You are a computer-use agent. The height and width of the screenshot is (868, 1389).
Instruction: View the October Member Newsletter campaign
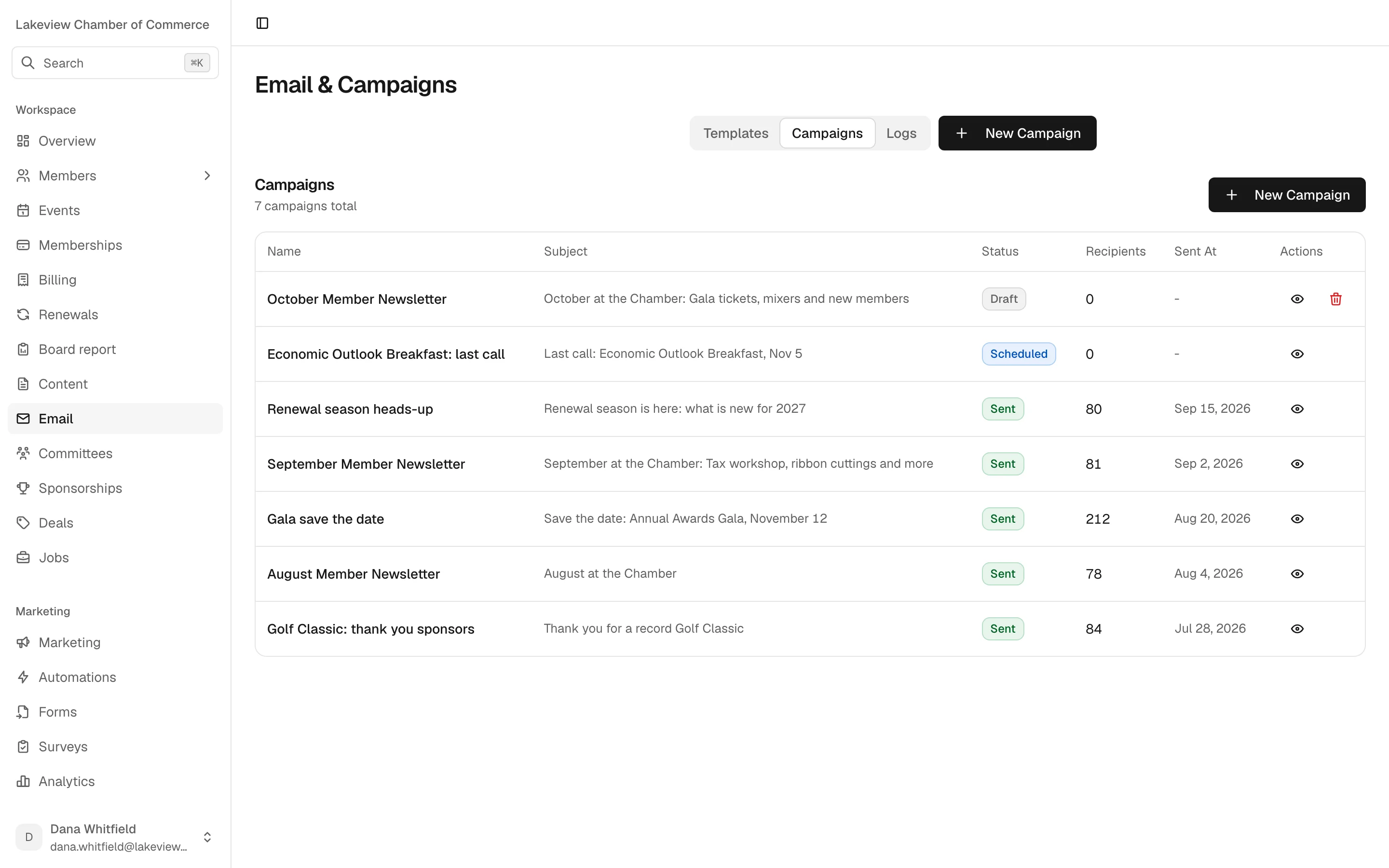click(1297, 299)
